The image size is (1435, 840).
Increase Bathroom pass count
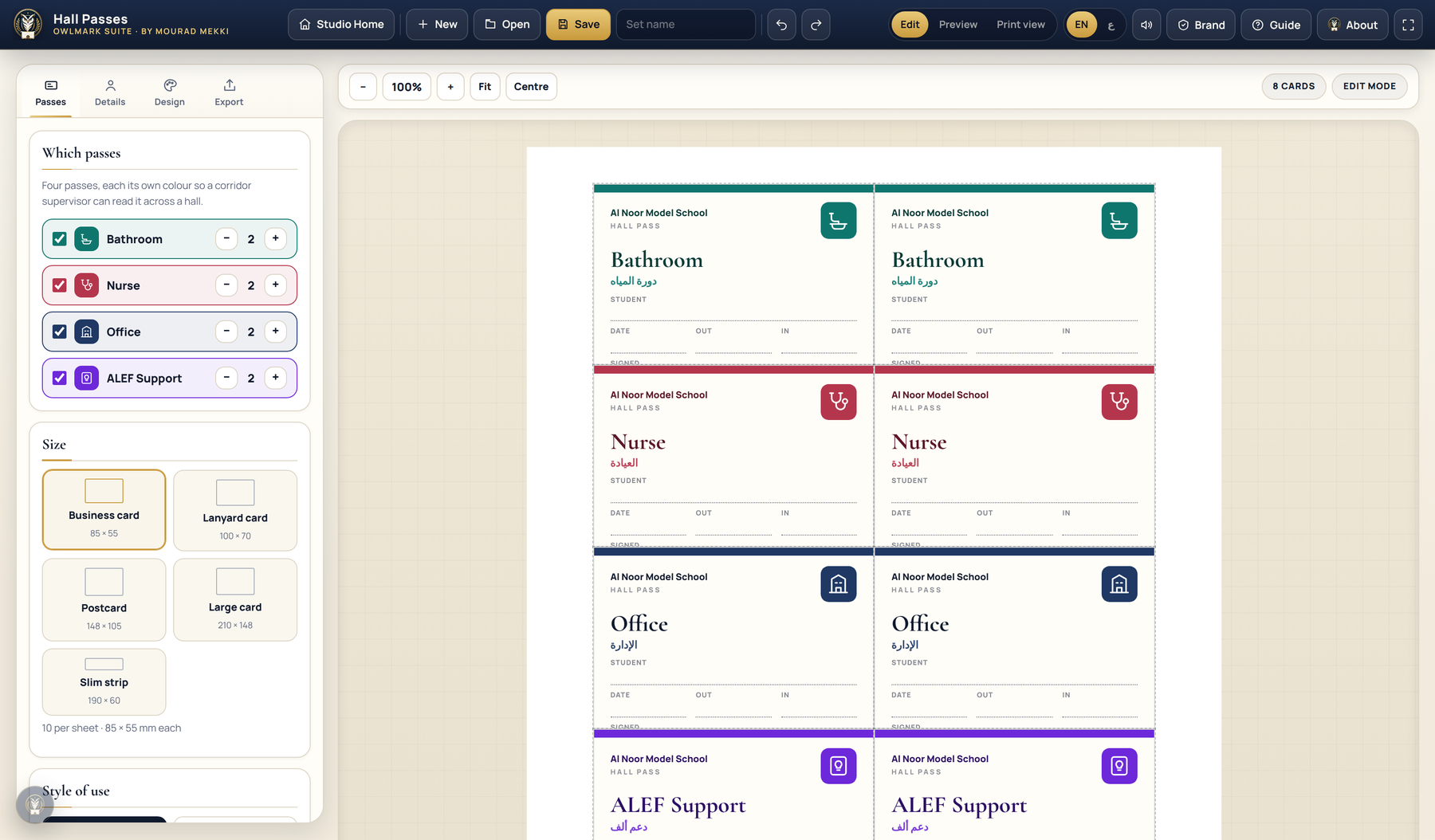tap(275, 238)
